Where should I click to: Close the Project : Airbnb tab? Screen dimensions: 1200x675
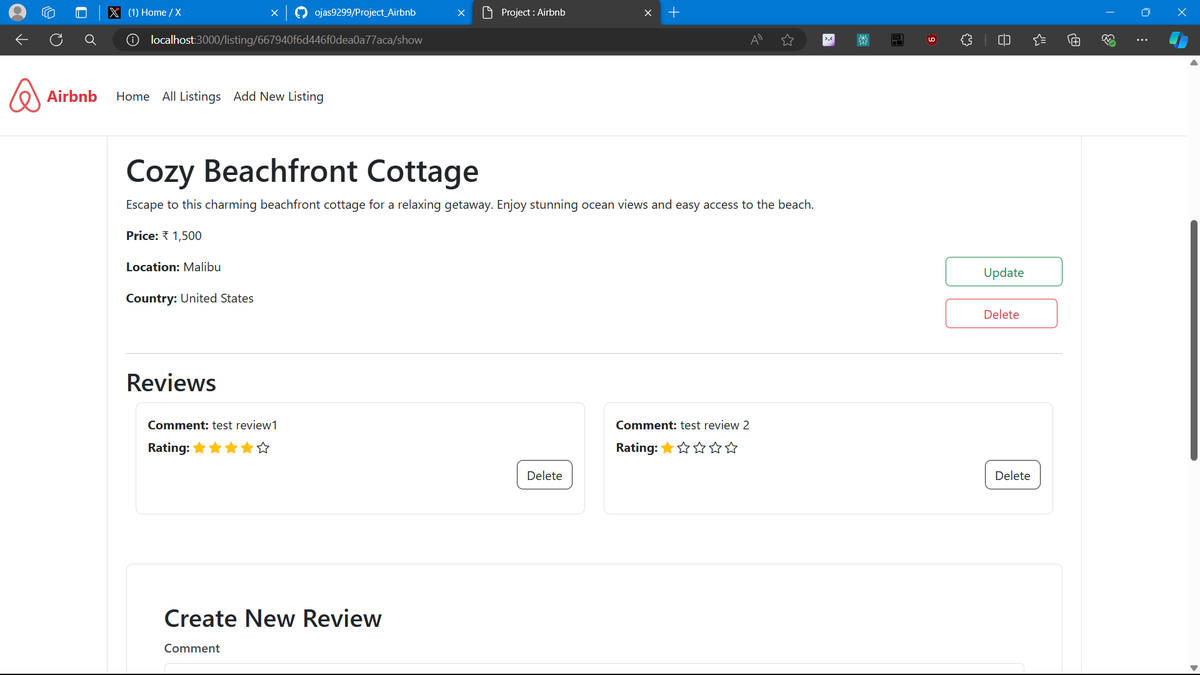coord(648,12)
